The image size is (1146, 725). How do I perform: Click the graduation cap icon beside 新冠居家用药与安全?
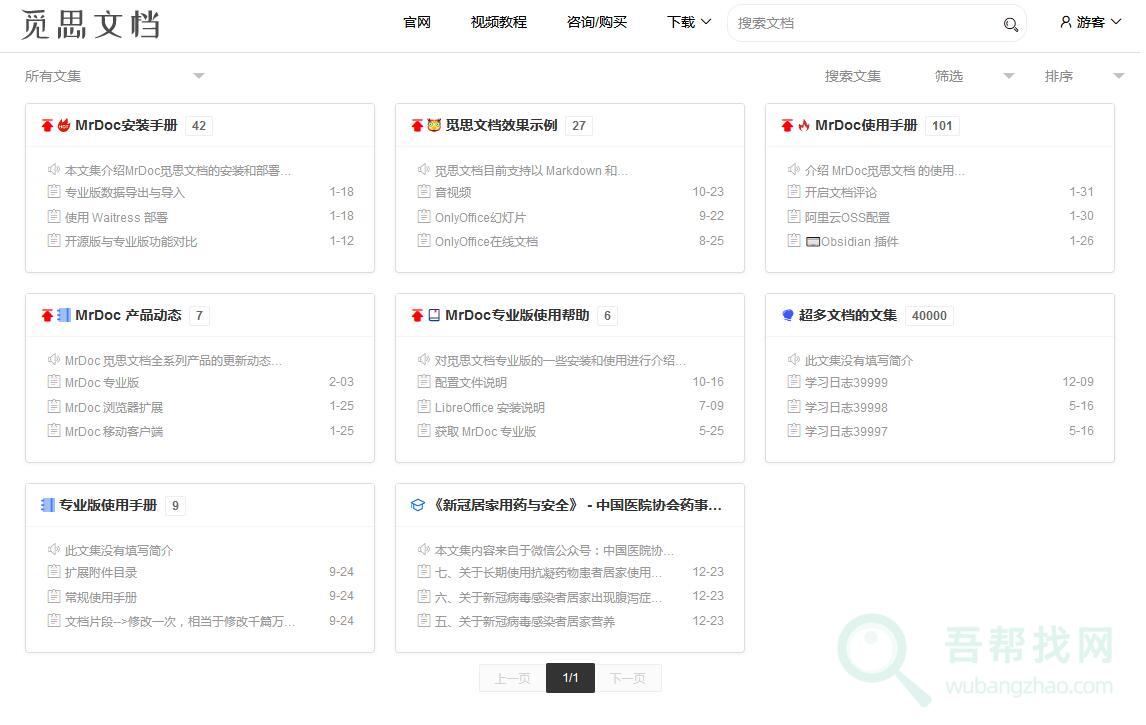tap(417, 506)
